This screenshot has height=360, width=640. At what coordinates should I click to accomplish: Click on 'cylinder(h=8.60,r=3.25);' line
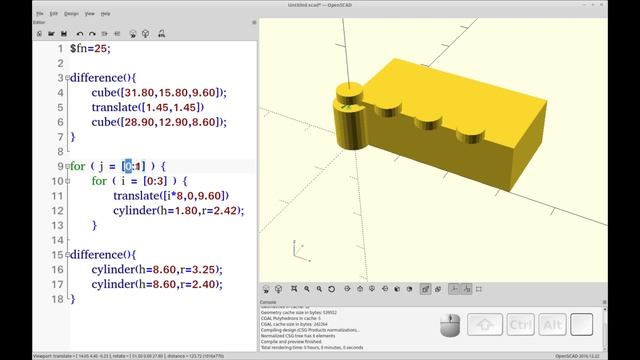pyautogui.click(x=157, y=269)
